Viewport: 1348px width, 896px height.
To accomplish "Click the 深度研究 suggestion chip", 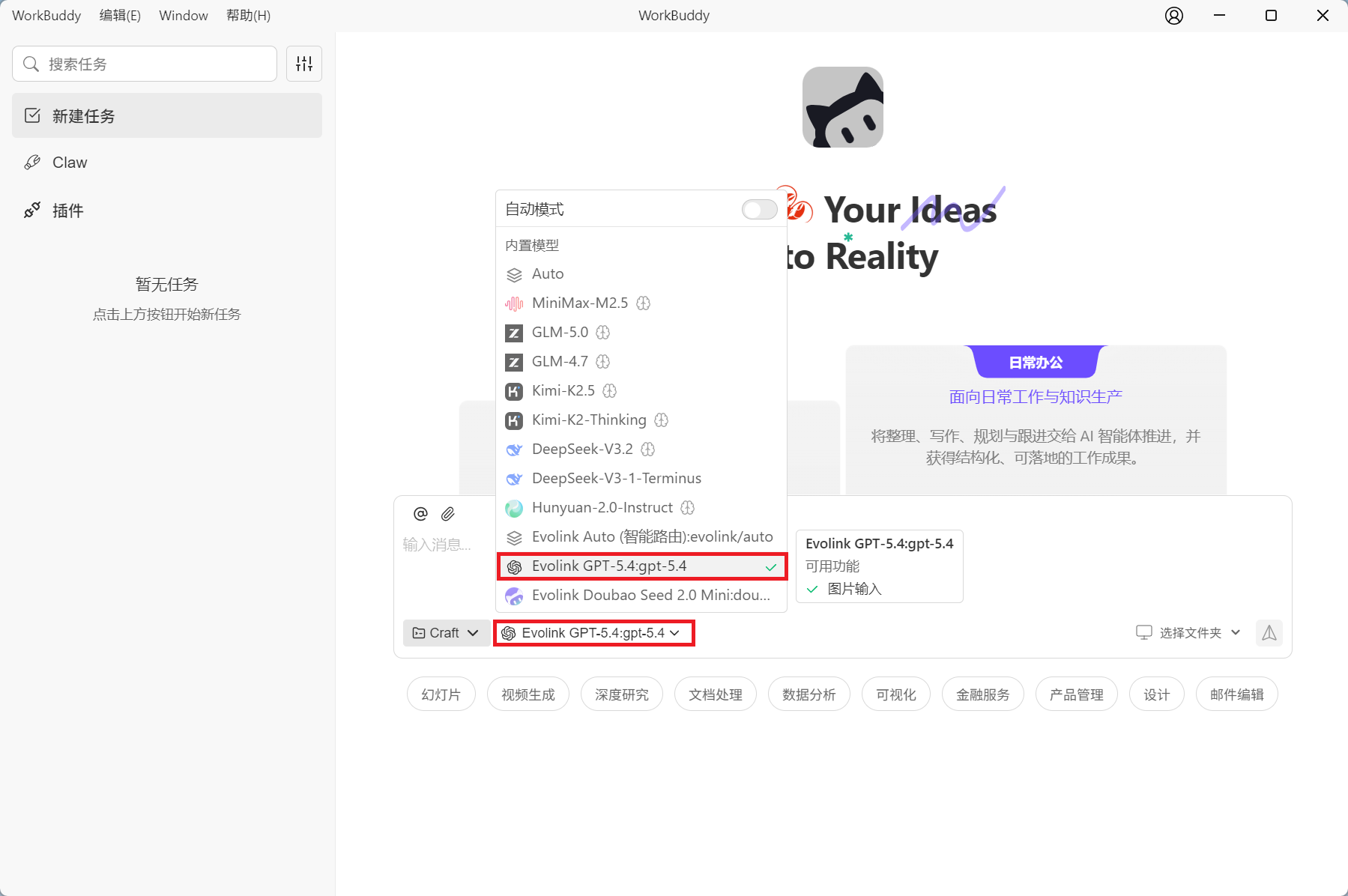I will (622, 694).
